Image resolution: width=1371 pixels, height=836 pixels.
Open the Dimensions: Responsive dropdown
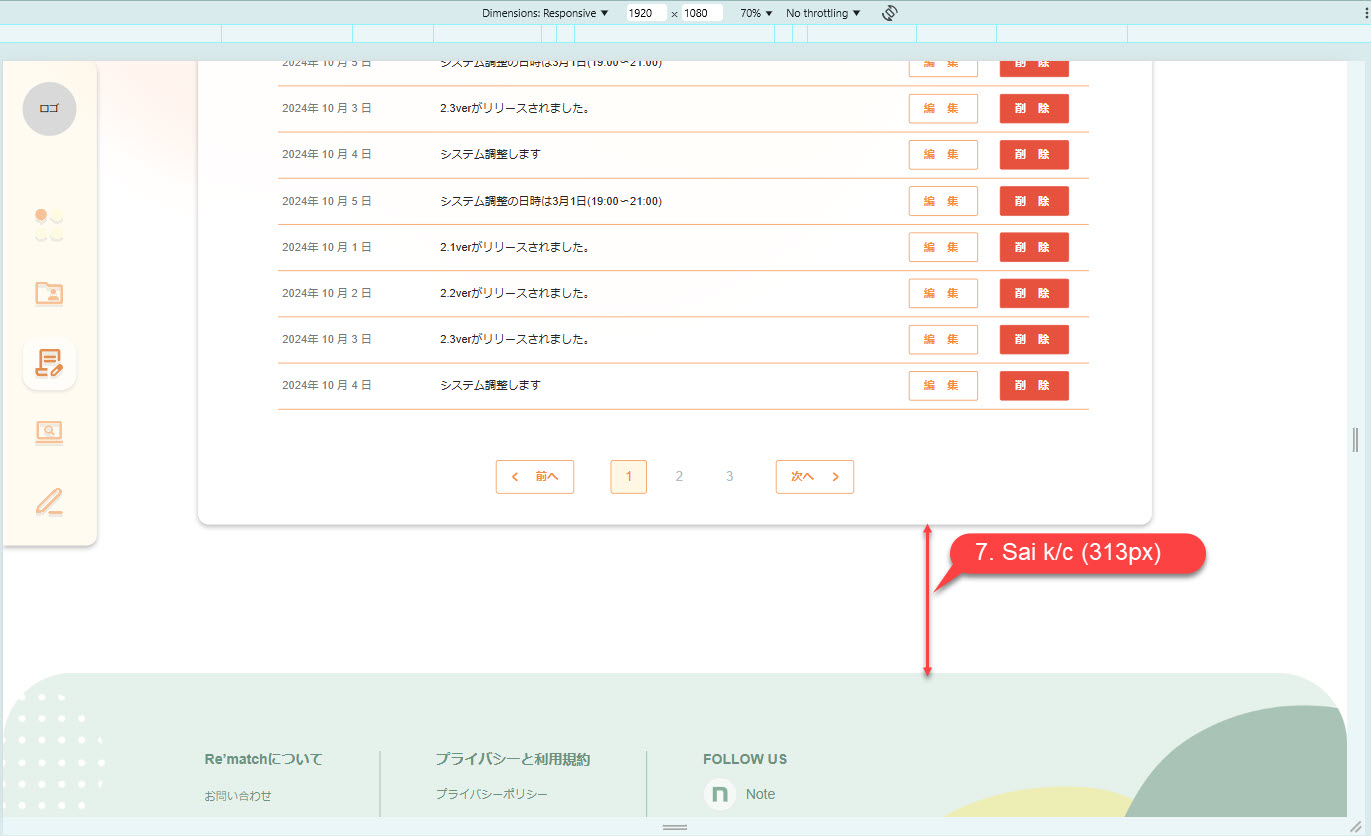[545, 13]
